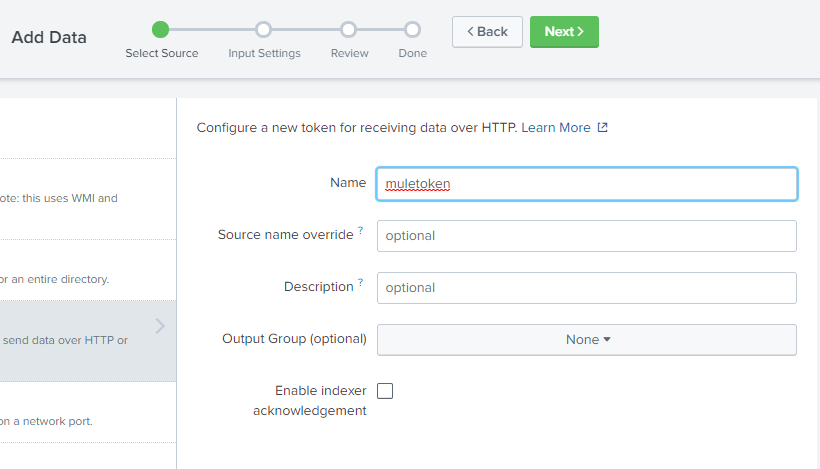The width and height of the screenshot is (820, 469).
Task: Enable indexer acknowledgement checkbox
Action: pyautogui.click(x=385, y=391)
